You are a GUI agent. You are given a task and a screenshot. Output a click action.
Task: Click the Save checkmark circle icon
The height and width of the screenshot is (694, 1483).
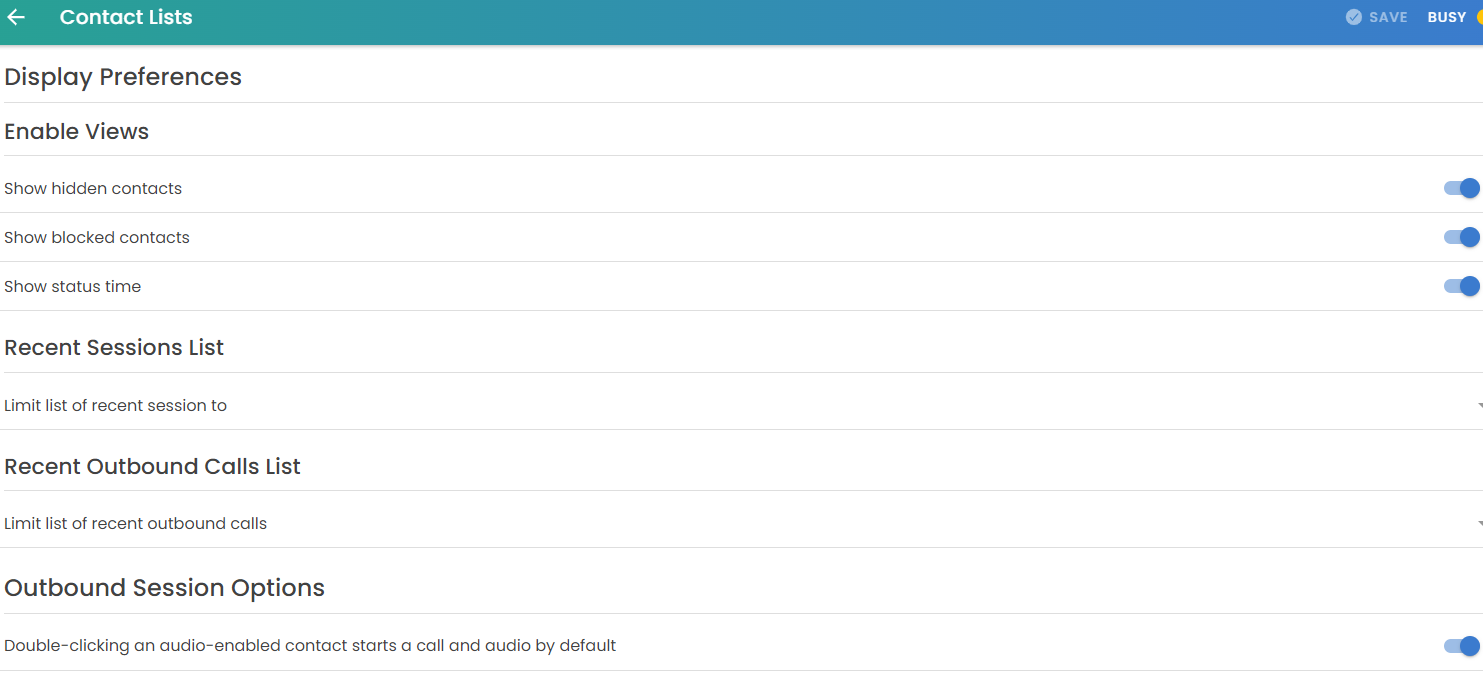[x=1354, y=17]
